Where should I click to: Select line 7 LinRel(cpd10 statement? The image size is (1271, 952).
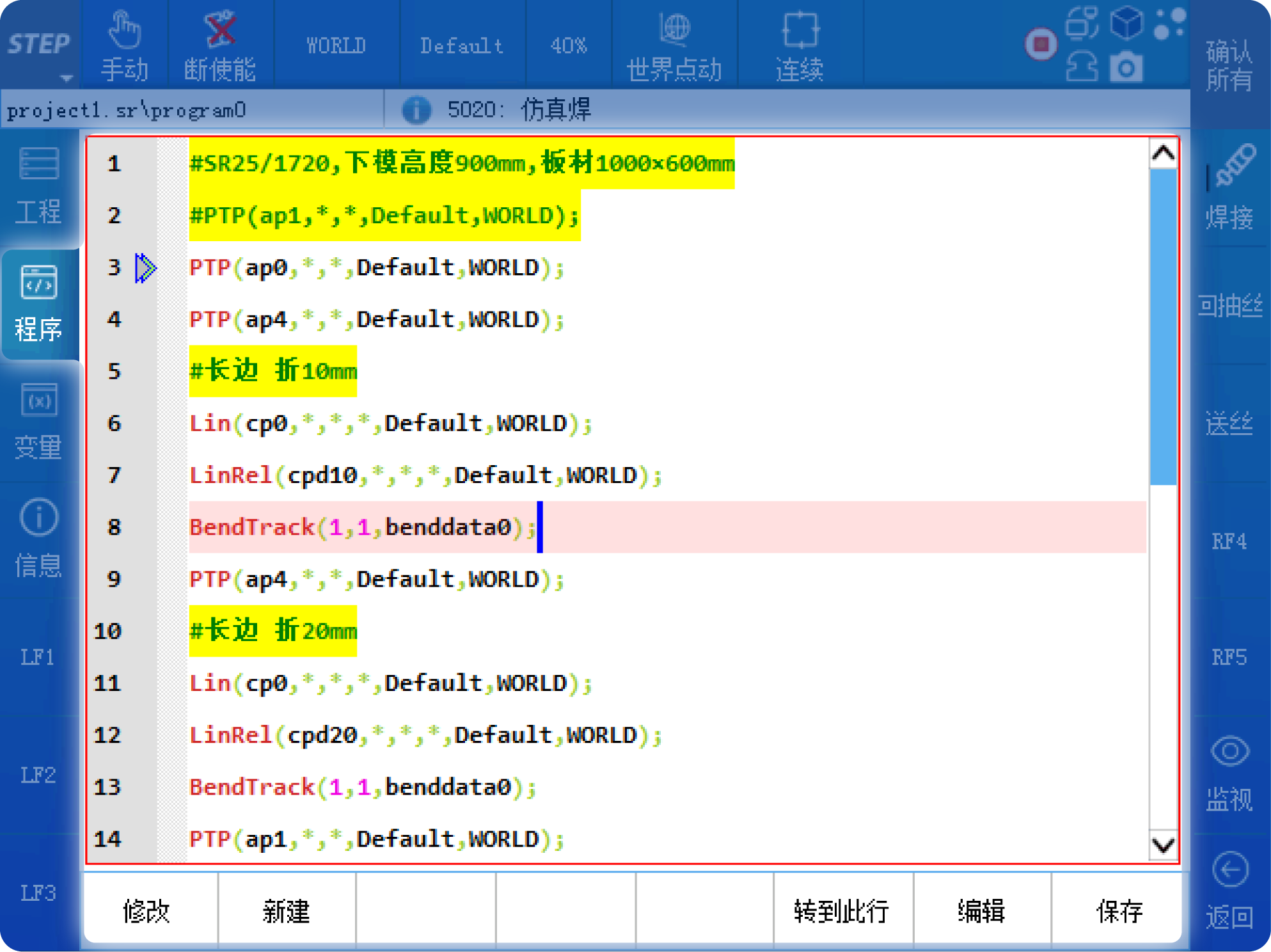click(x=426, y=475)
